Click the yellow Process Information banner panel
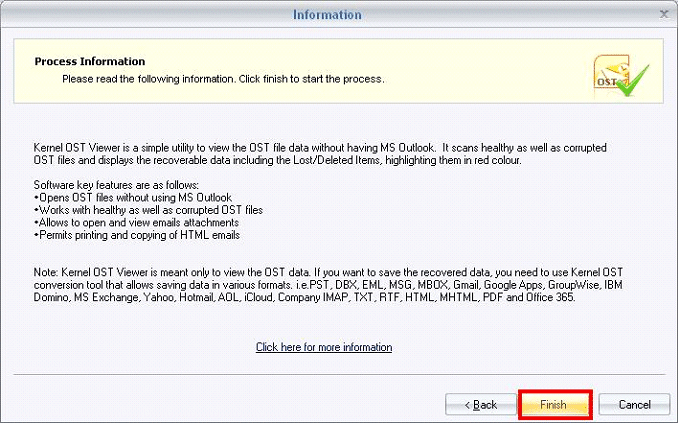The width and height of the screenshot is (680, 423). pyautogui.click(x=338, y=71)
